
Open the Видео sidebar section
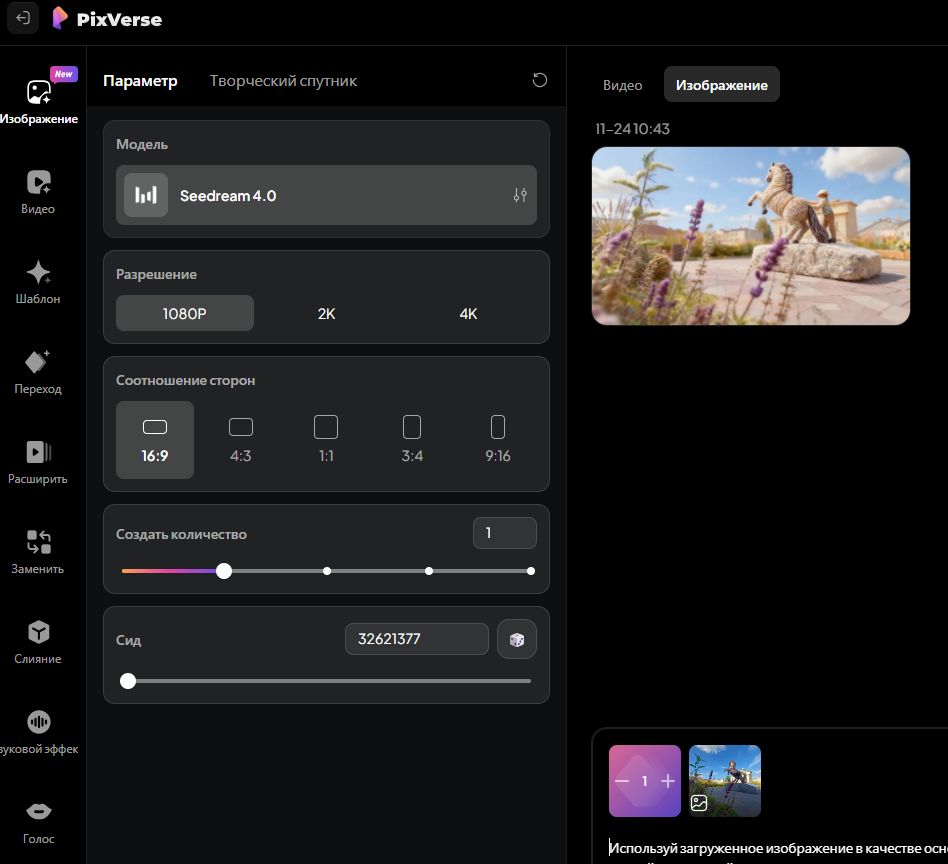click(38, 192)
